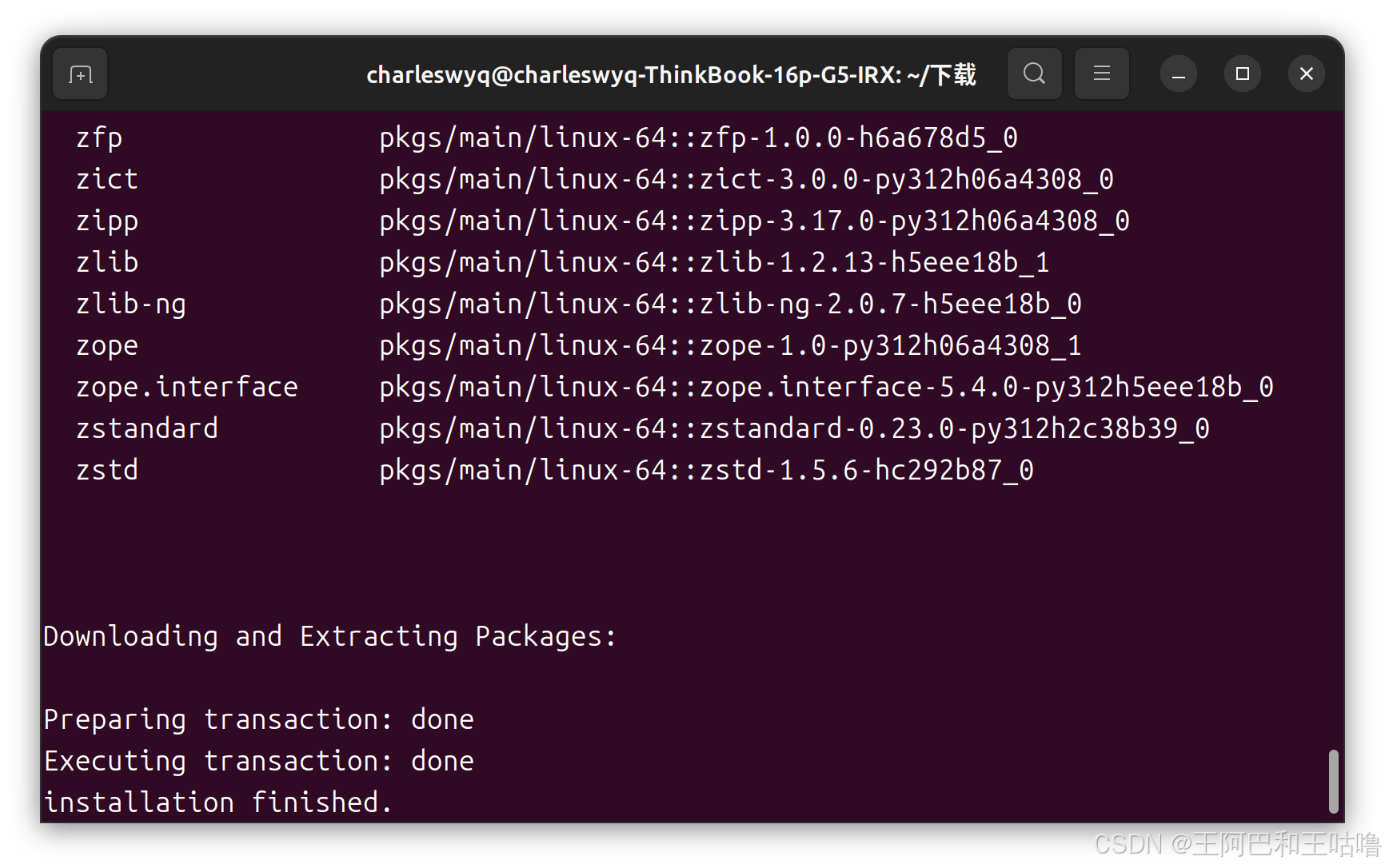Select the zope.interface package name

pos(186,386)
